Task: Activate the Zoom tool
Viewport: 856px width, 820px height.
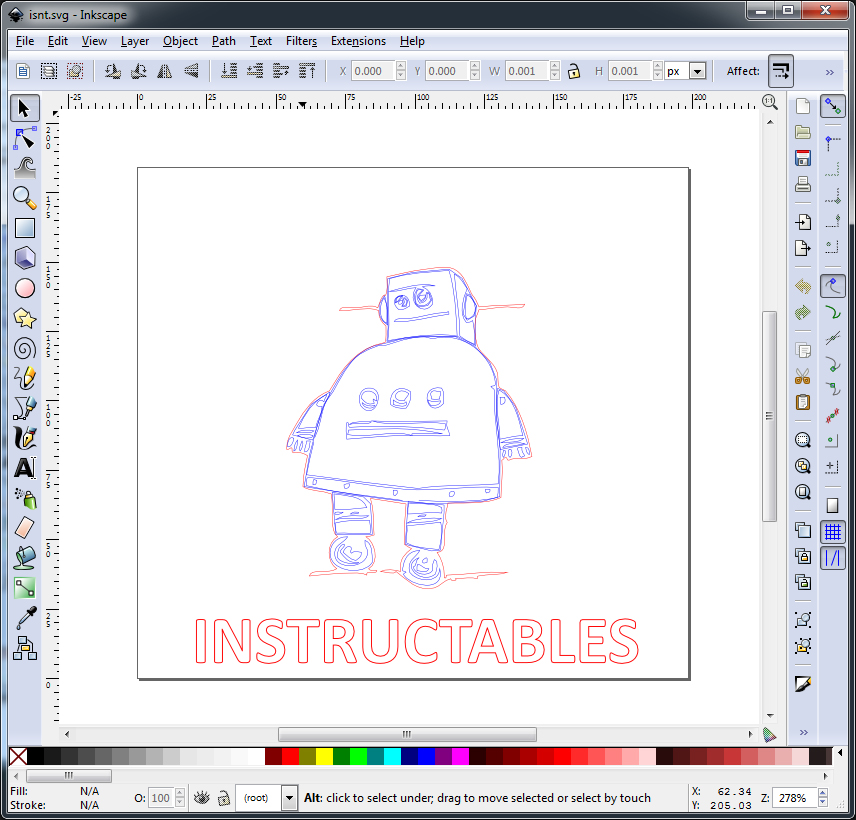Action: 24,198
